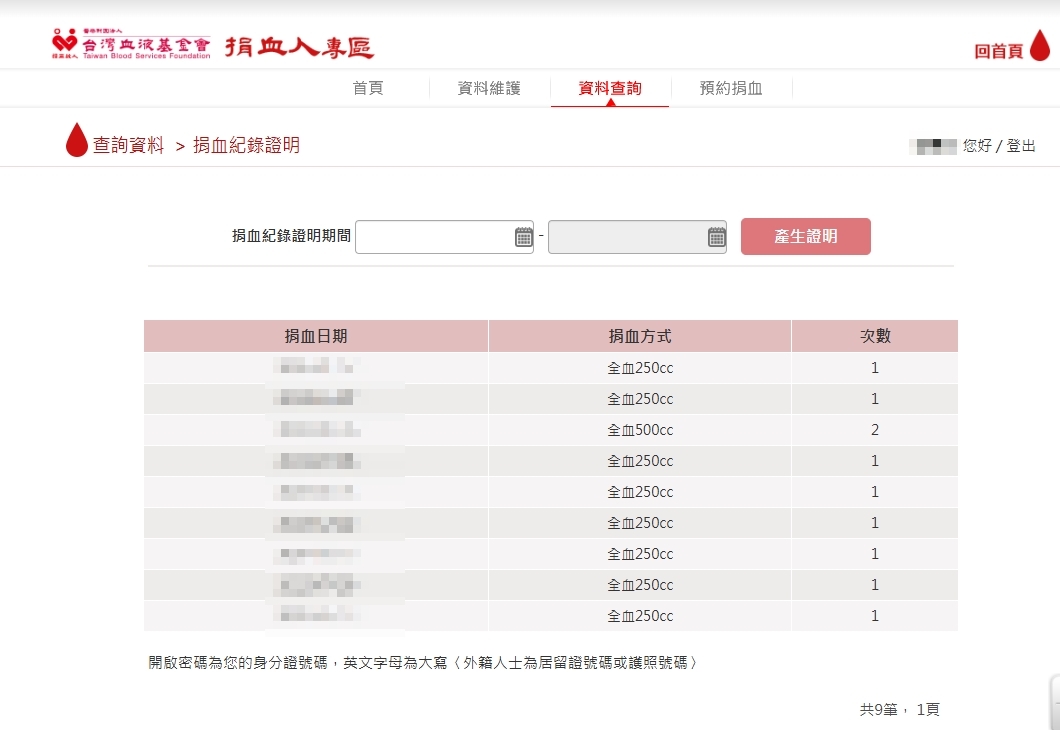Focus the start date input field
The image size is (1060, 730).
[x=434, y=237]
